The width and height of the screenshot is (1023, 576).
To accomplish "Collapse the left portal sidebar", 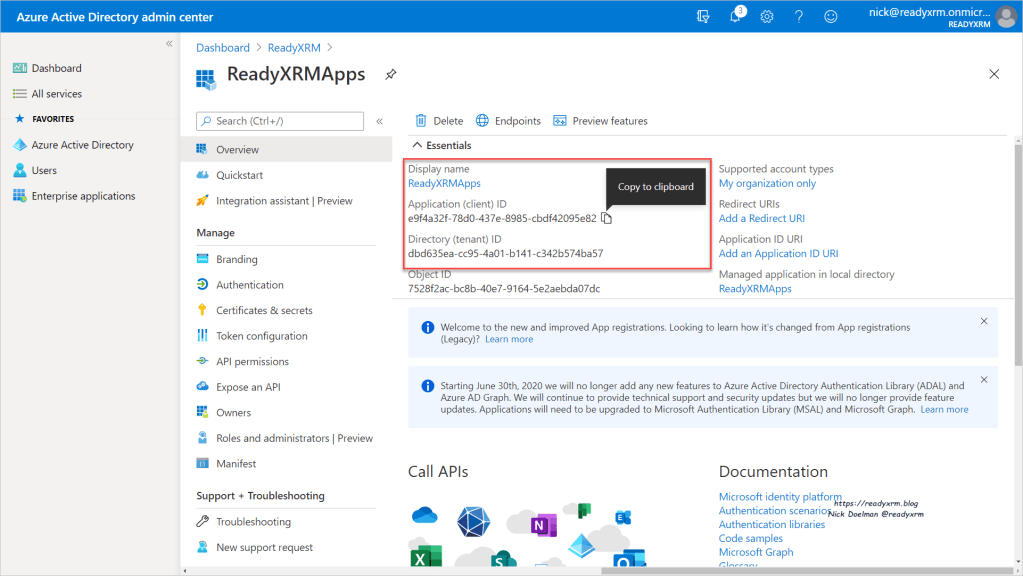I will tap(169, 44).
